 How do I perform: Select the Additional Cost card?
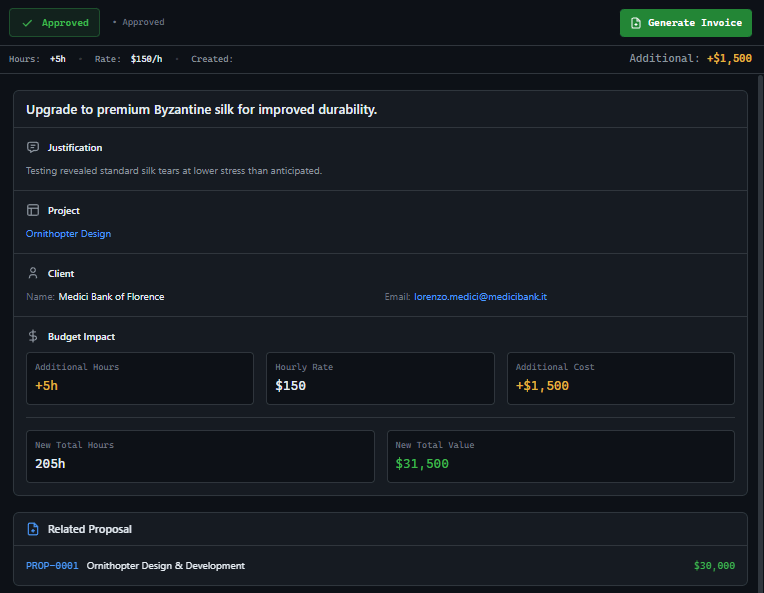[620, 378]
